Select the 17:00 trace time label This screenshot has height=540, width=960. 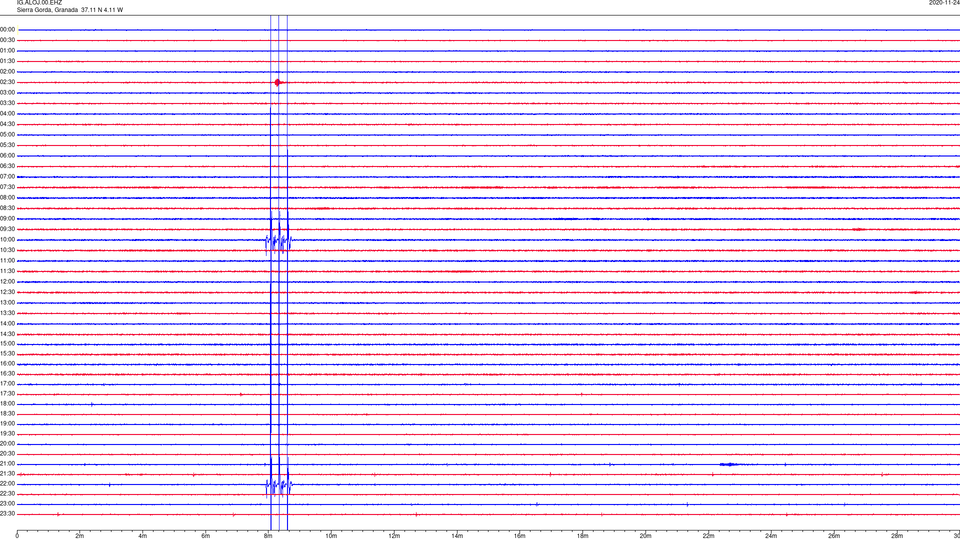pyautogui.click(x=7, y=384)
